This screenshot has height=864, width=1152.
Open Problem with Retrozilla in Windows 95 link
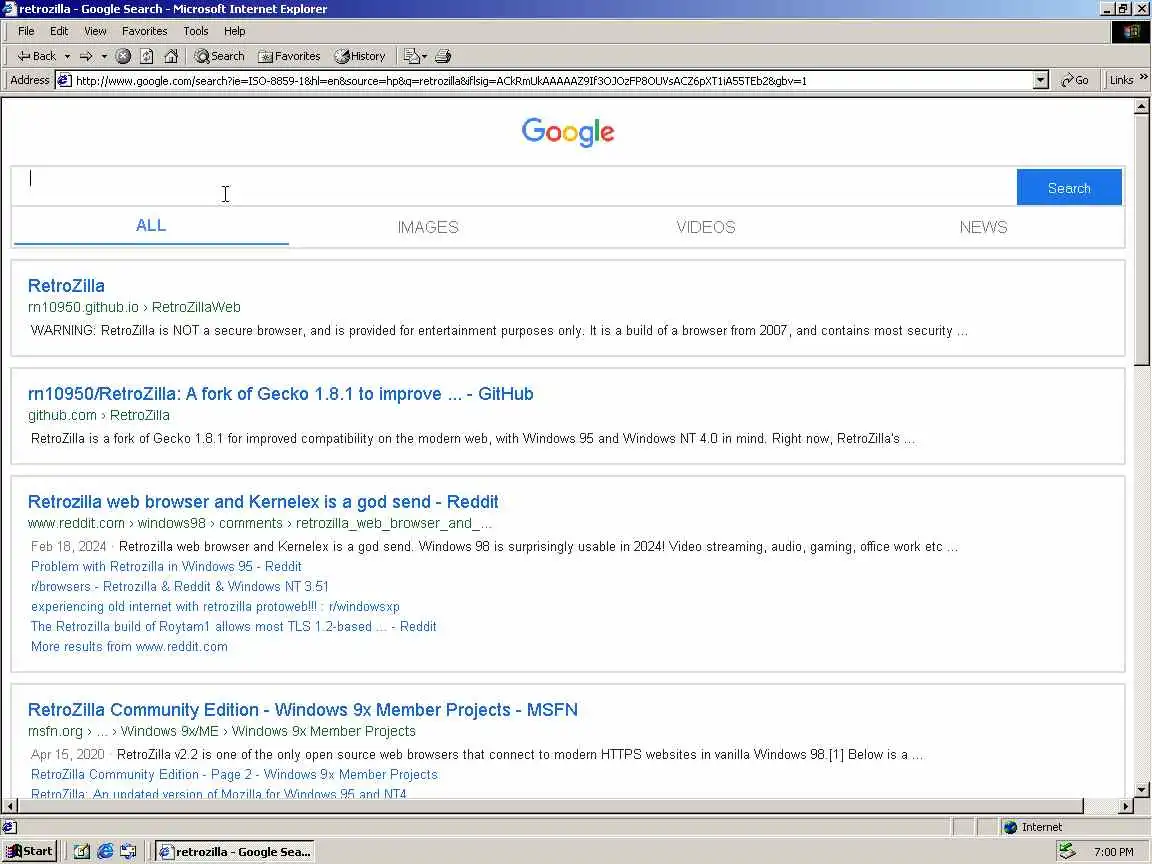pyautogui.click(x=166, y=566)
